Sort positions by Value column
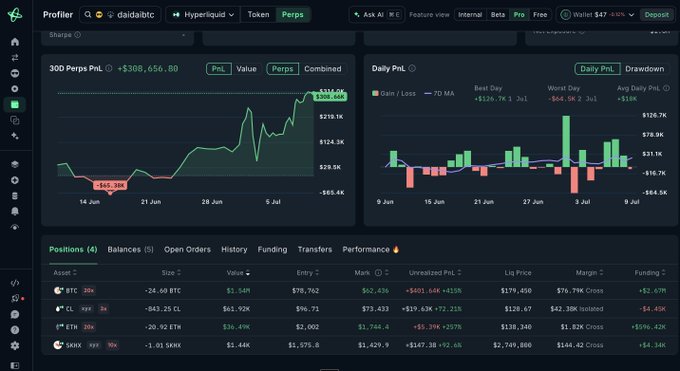 point(238,273)
